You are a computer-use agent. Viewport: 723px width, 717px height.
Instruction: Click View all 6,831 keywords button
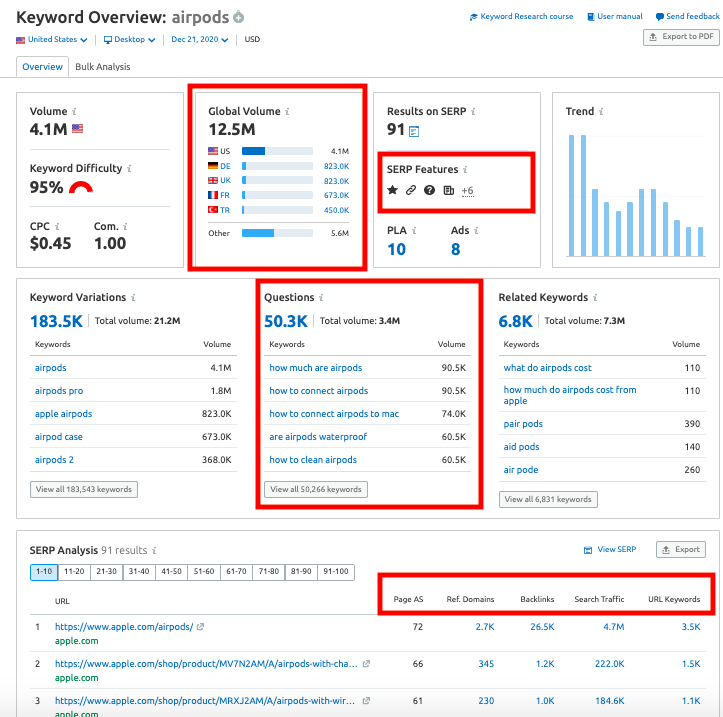[x=548, y=500]
